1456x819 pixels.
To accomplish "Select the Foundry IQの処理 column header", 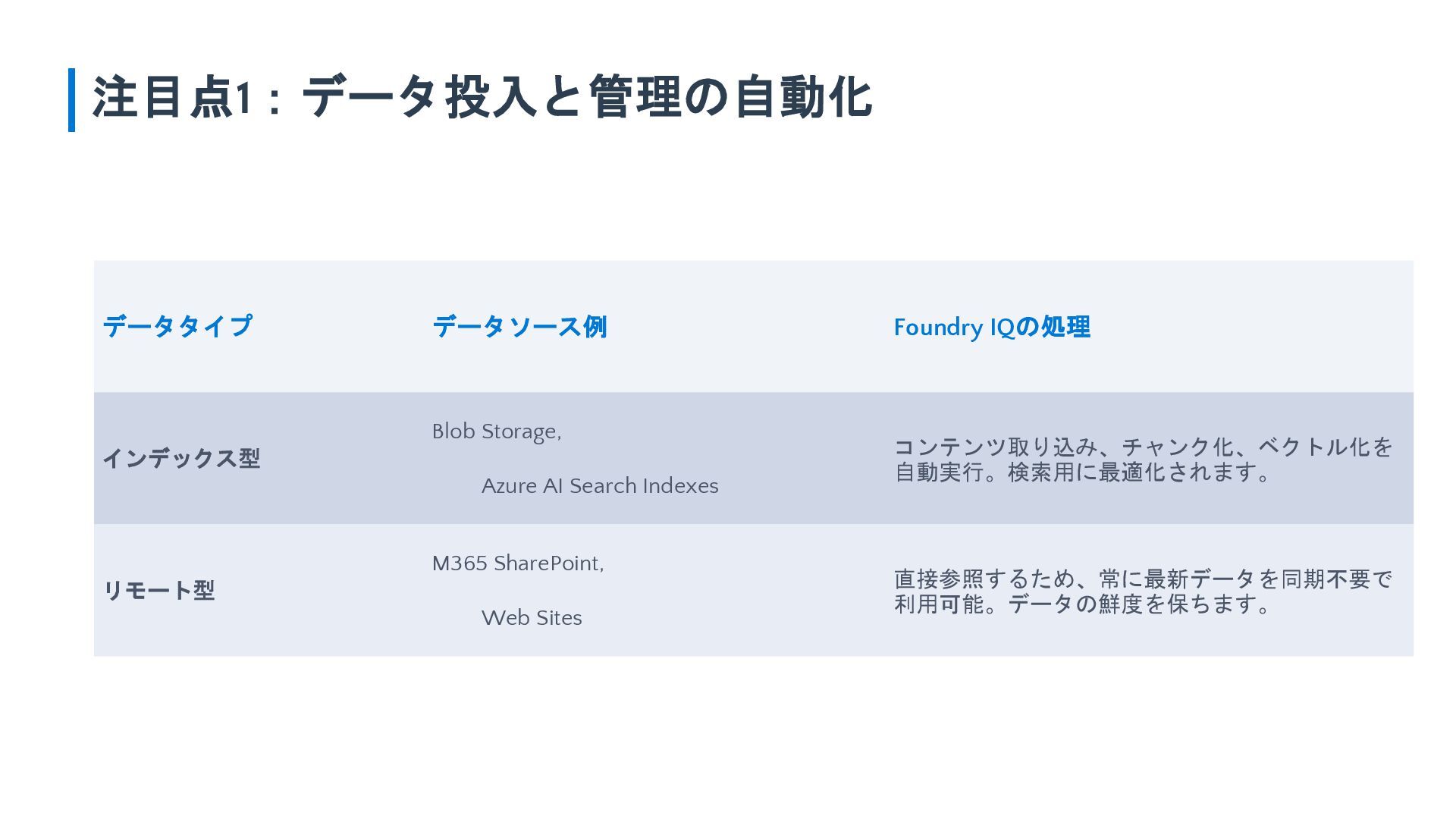I will coord(992,327).
